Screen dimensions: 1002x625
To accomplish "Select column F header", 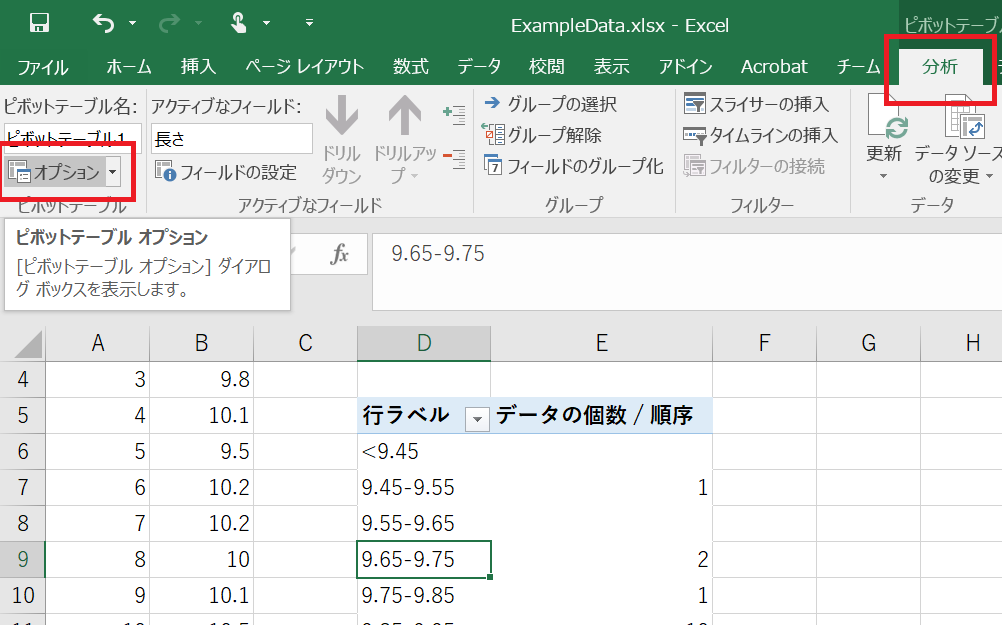I will point(764,344).
